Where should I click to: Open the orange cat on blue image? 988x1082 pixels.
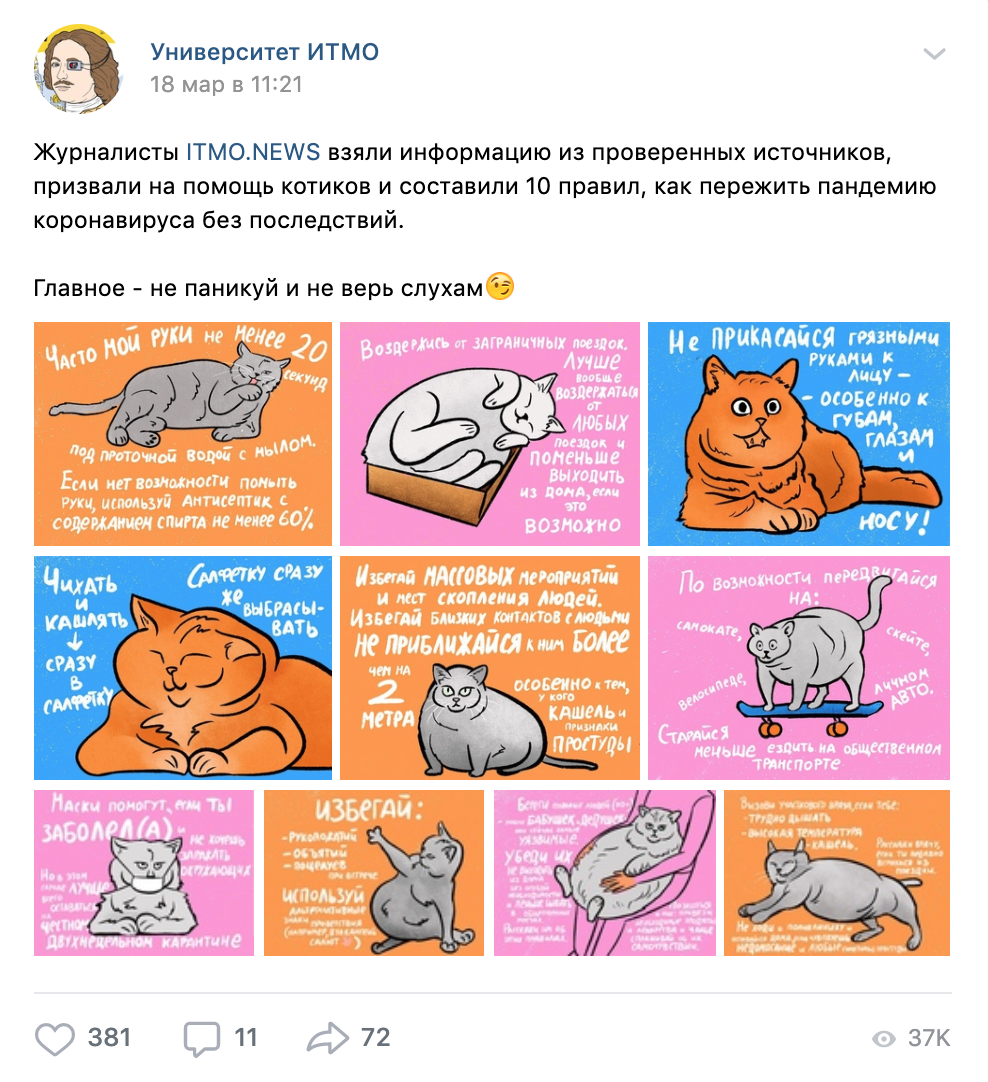(799, 433)
